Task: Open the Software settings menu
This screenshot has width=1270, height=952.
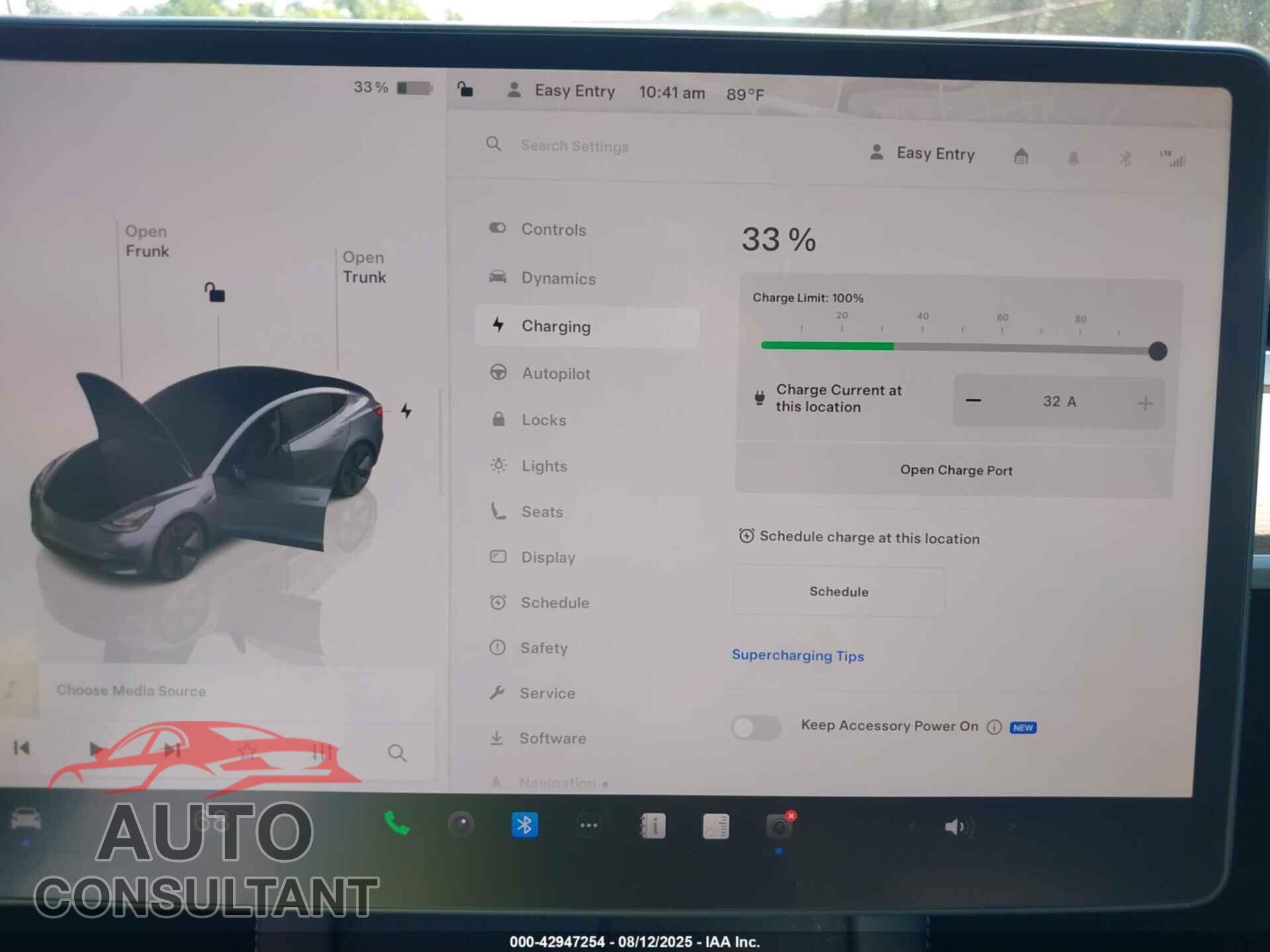Action: pyautogui.click(x=537, y=738)
